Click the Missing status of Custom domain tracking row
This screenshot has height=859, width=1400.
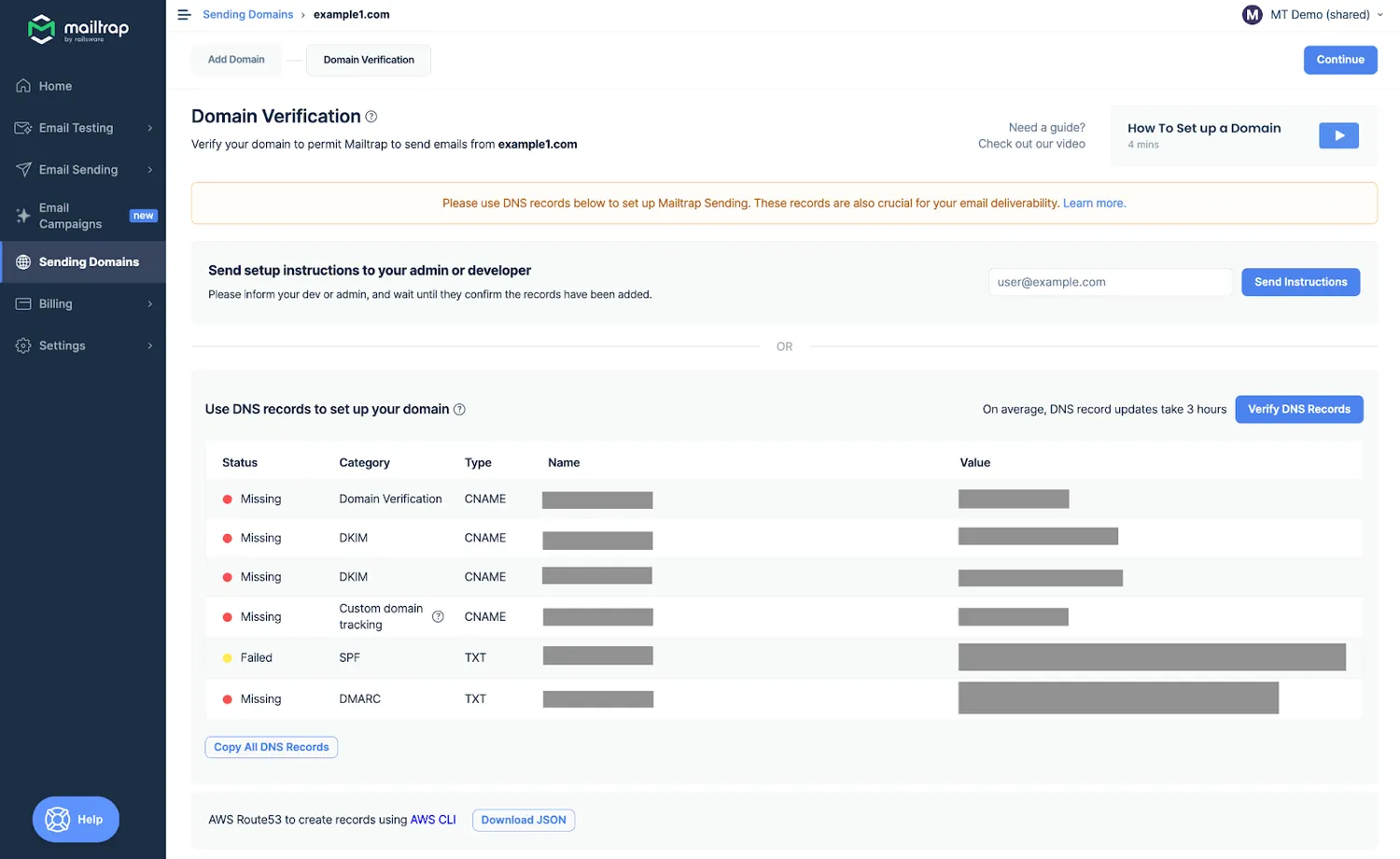pos(252,617)
